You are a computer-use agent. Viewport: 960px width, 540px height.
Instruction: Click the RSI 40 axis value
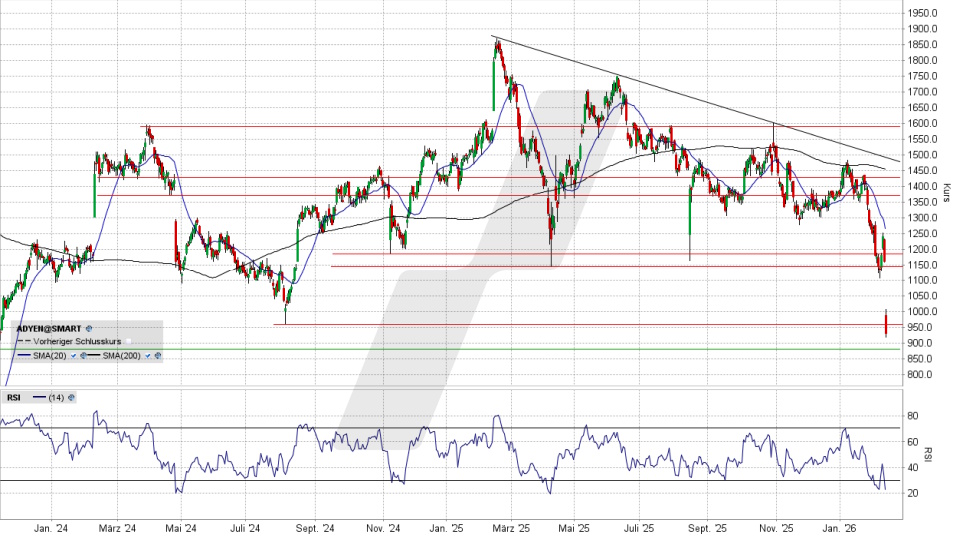(912, 468)
